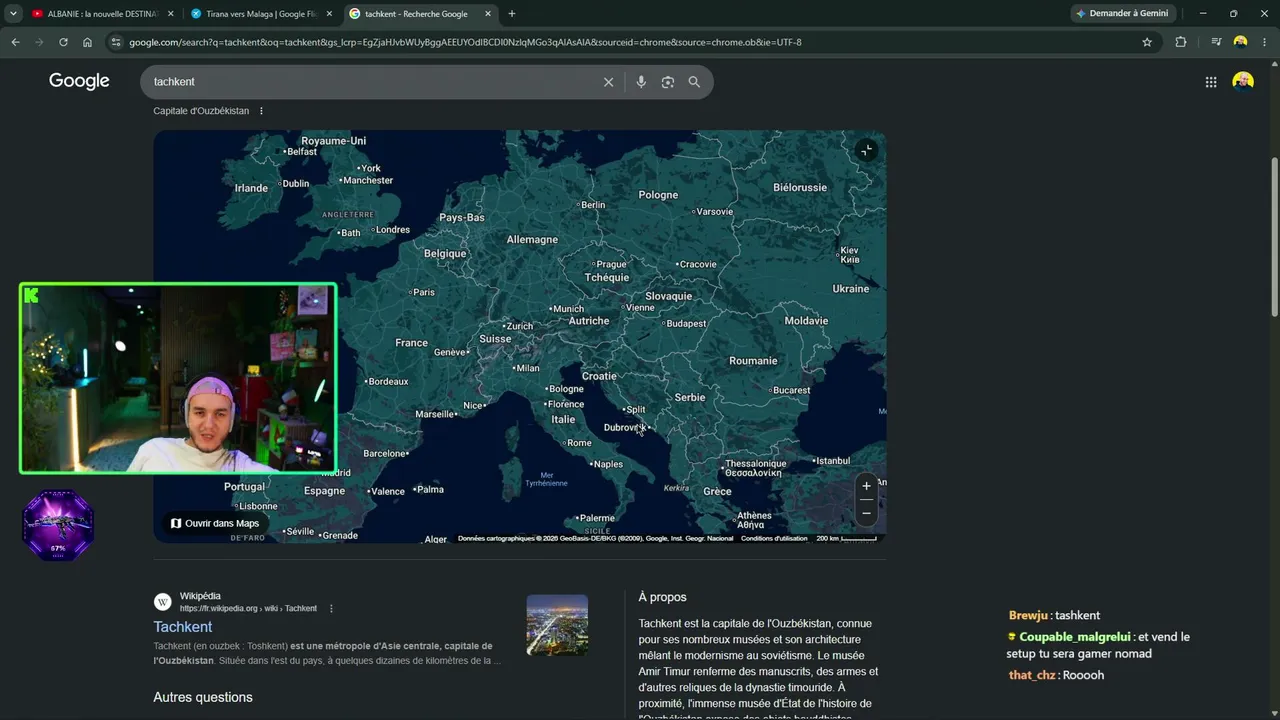This screenshot has height=720, width=1280.
Task: Open the Chrome extensions menu
Action: click(x=1181, y=42)
